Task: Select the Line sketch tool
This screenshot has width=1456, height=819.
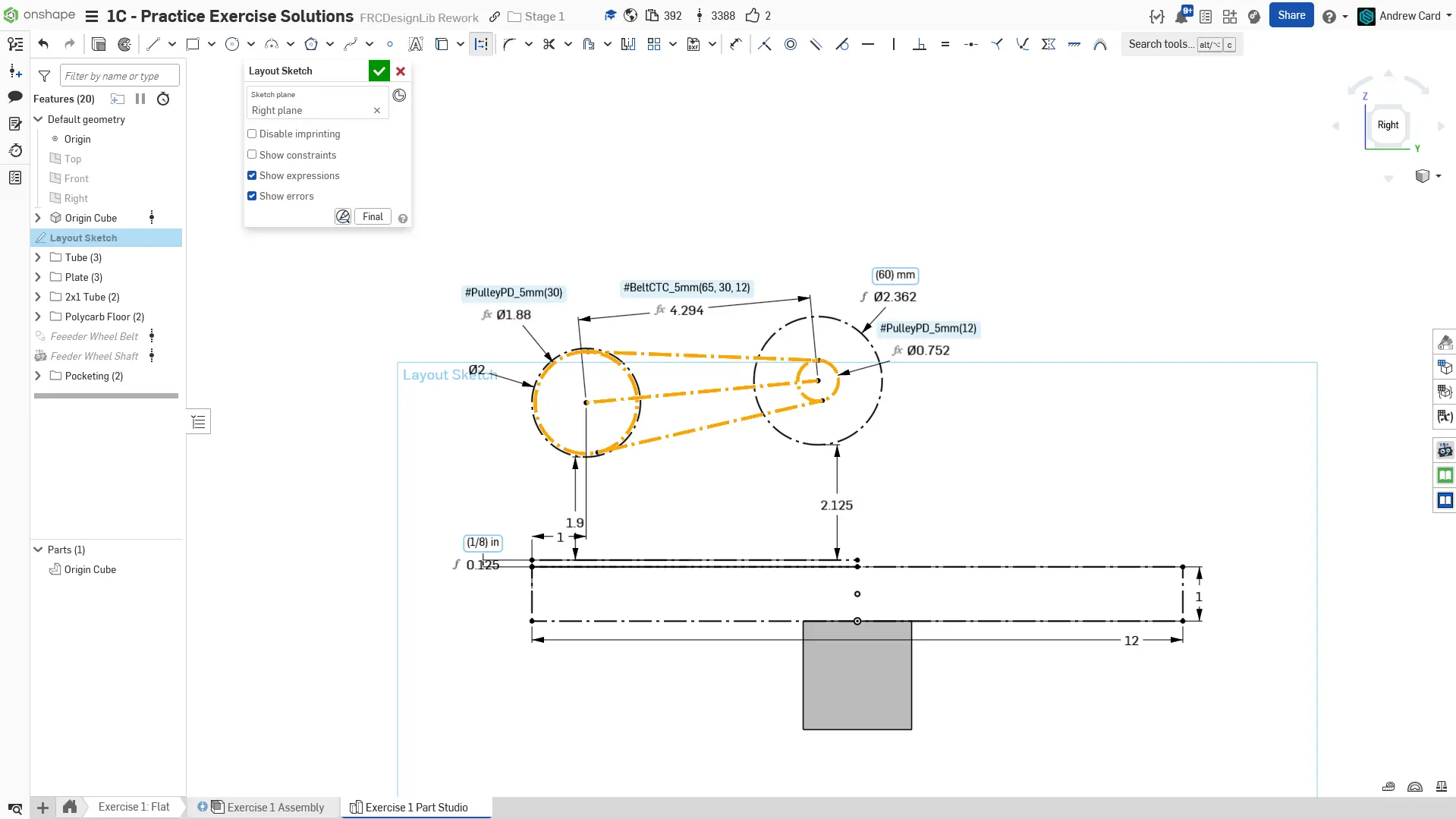Action: click(153, 44)
